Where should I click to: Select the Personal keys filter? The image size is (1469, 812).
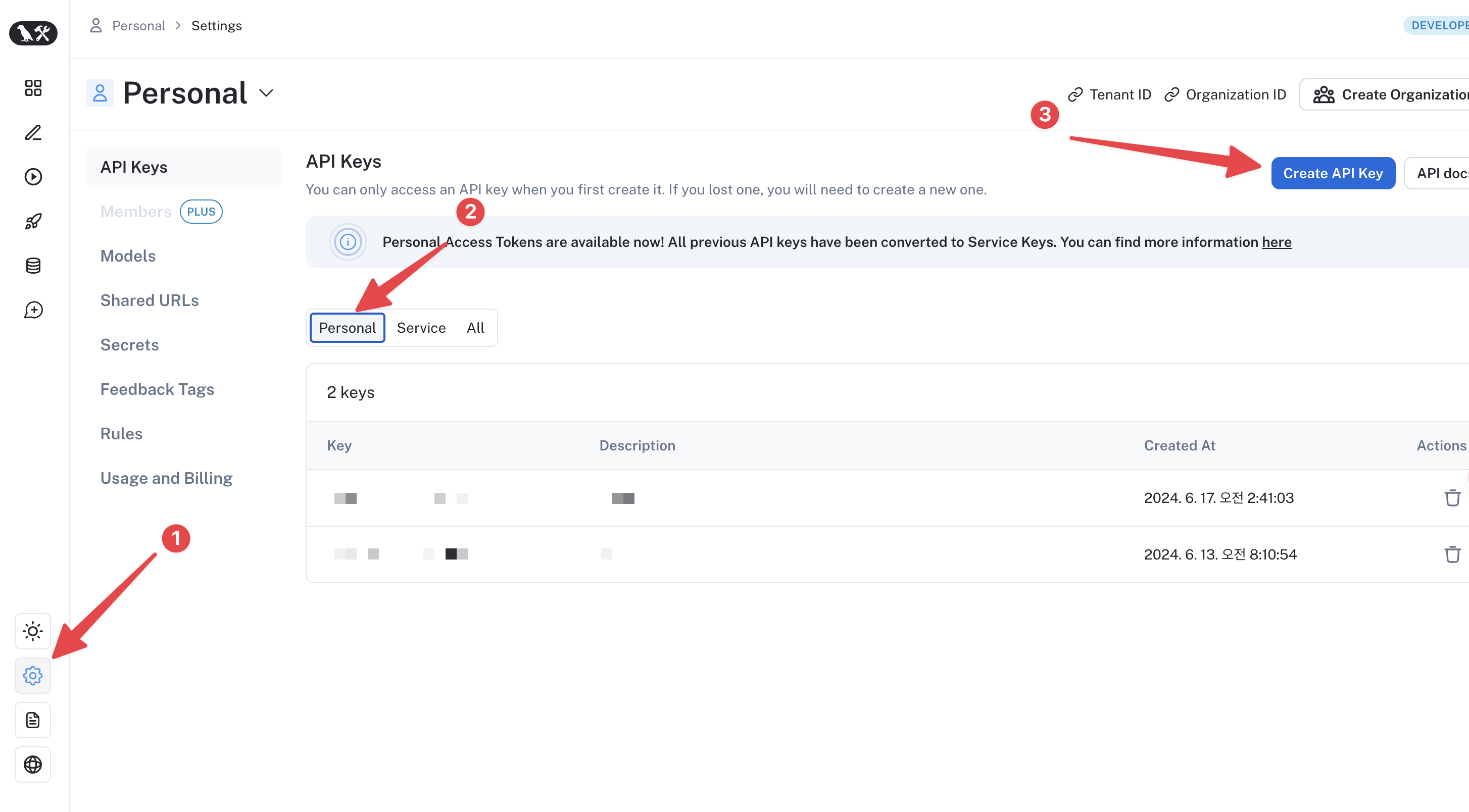(347, 328)
